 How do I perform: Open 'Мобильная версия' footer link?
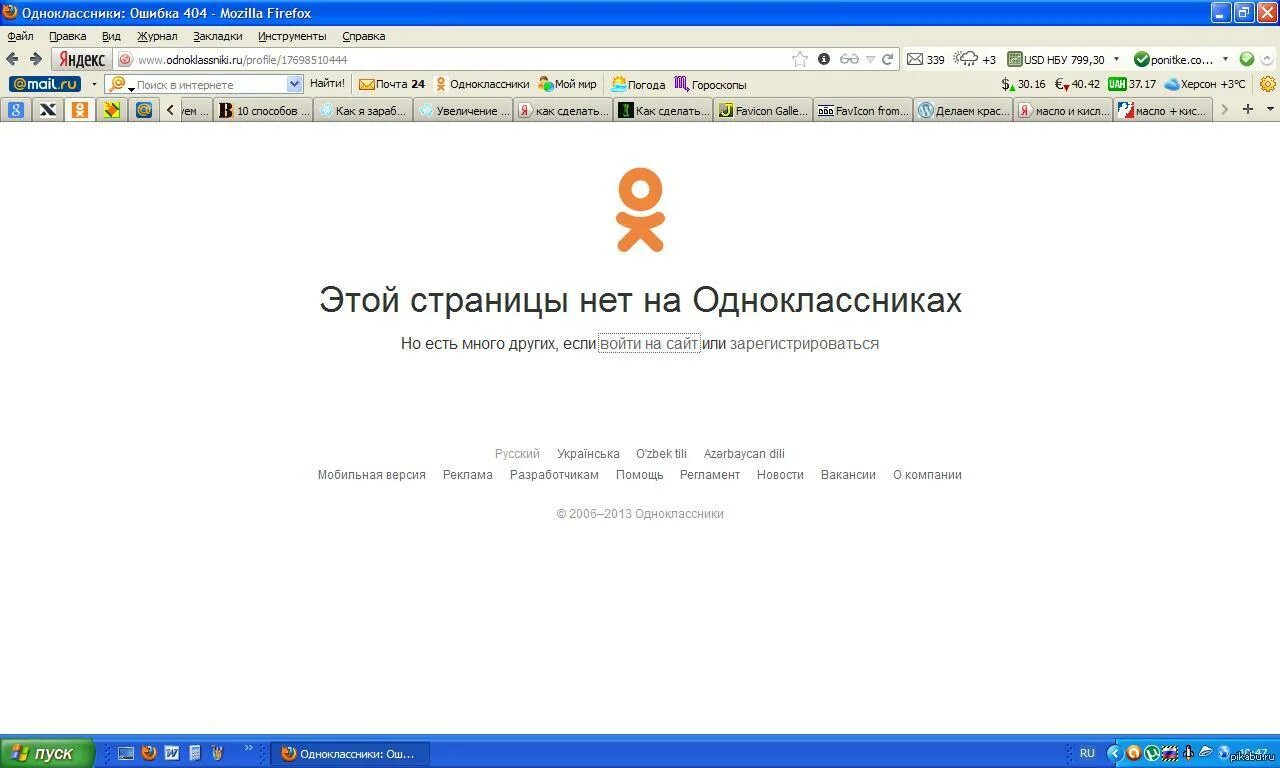372,475
